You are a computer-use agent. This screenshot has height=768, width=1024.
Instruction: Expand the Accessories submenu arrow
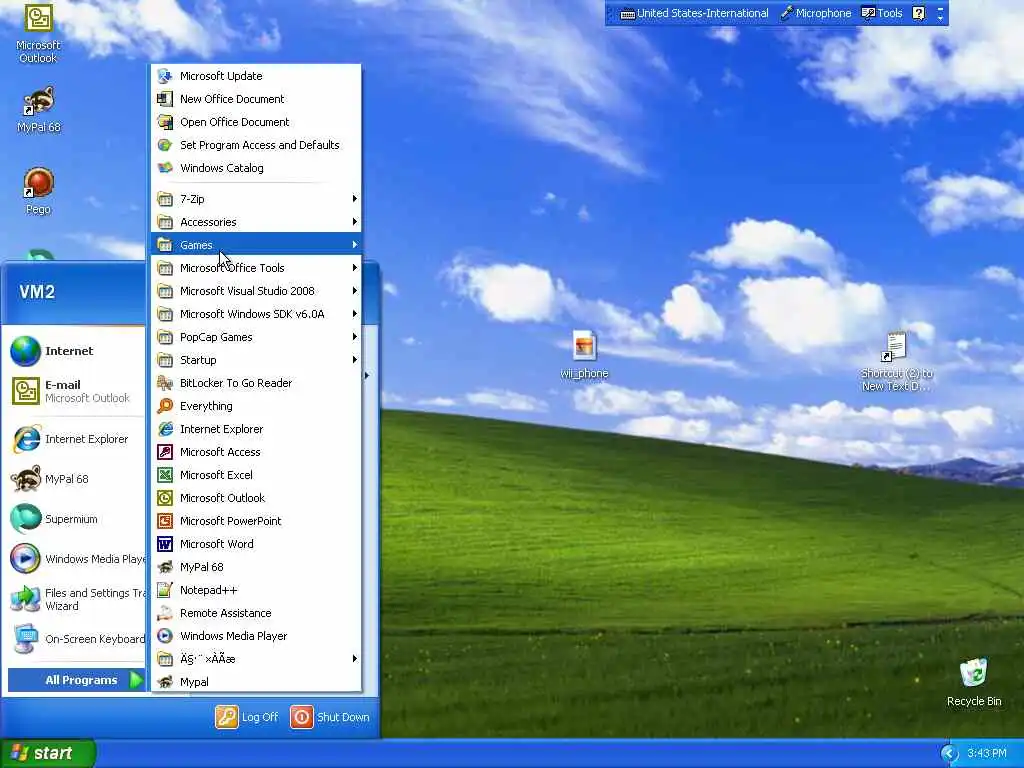click(x=355, y=222)
